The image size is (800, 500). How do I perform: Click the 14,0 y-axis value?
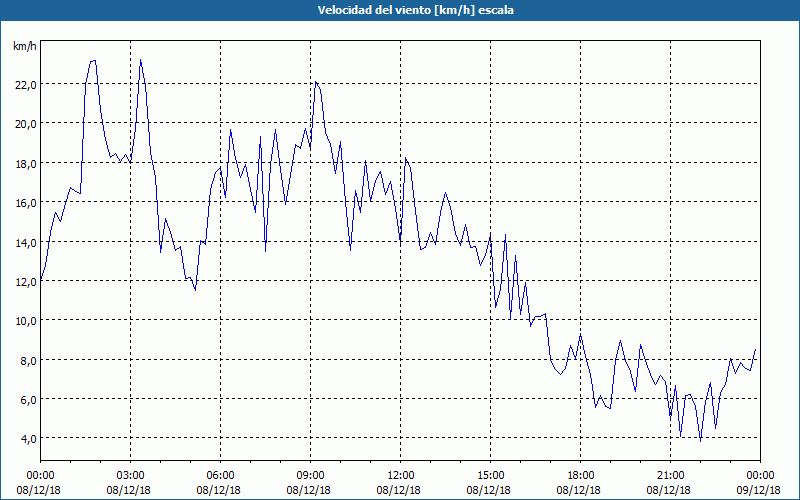26,242
